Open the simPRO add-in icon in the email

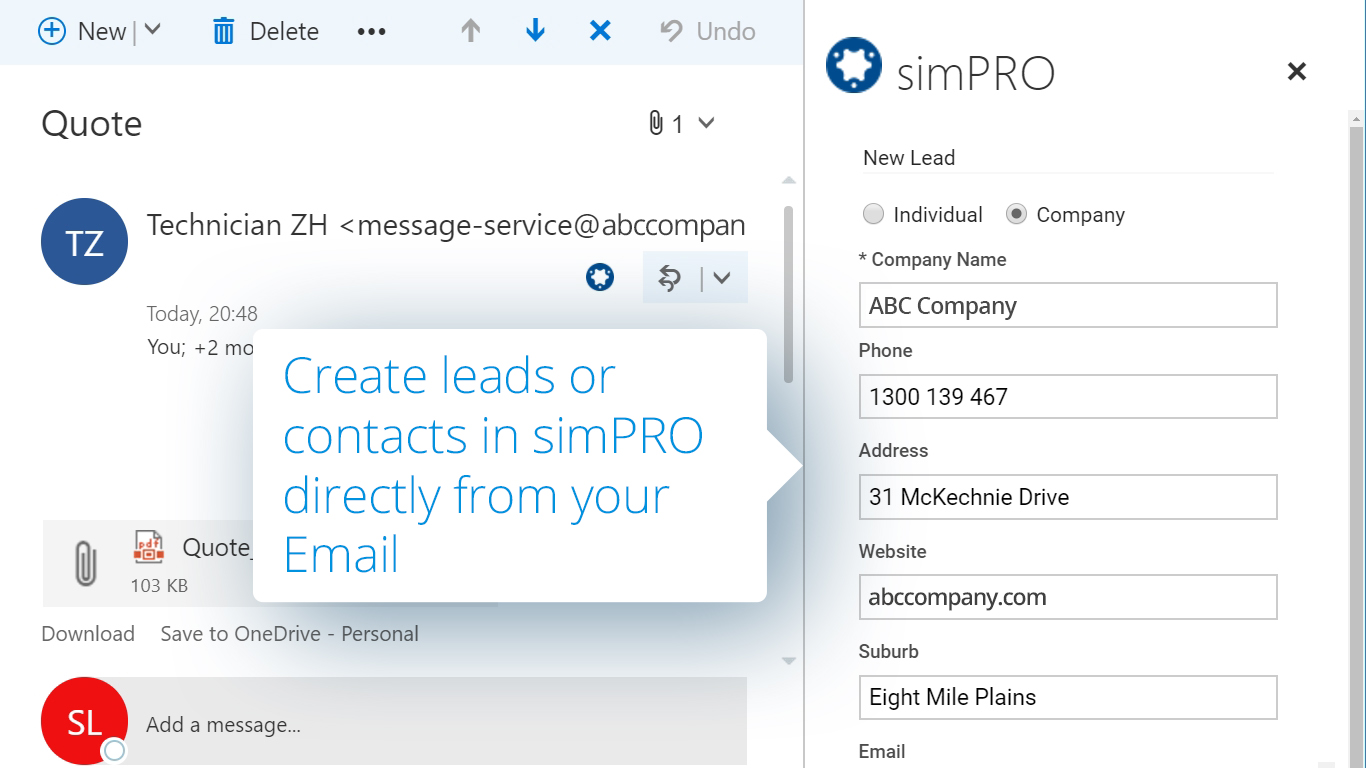(600, 277)
